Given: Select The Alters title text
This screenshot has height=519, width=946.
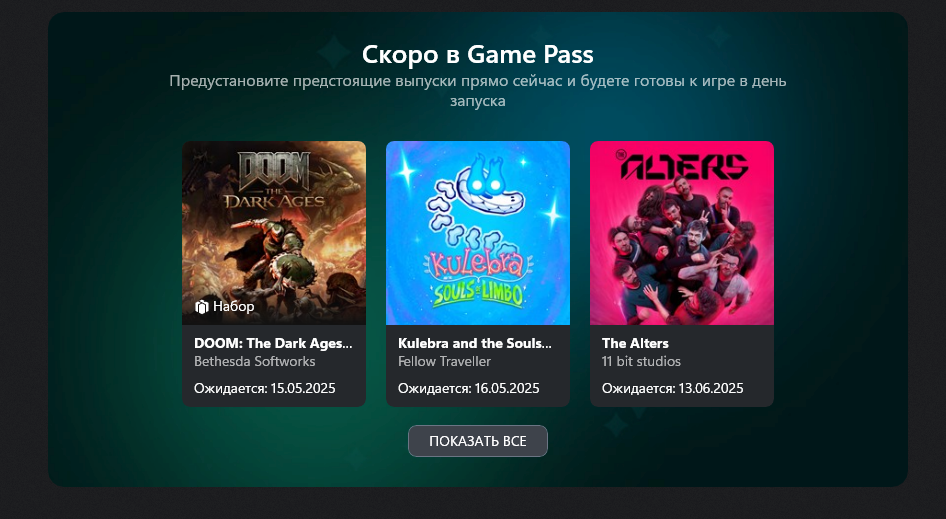Looking at the screenshot, I should [635, 343].
